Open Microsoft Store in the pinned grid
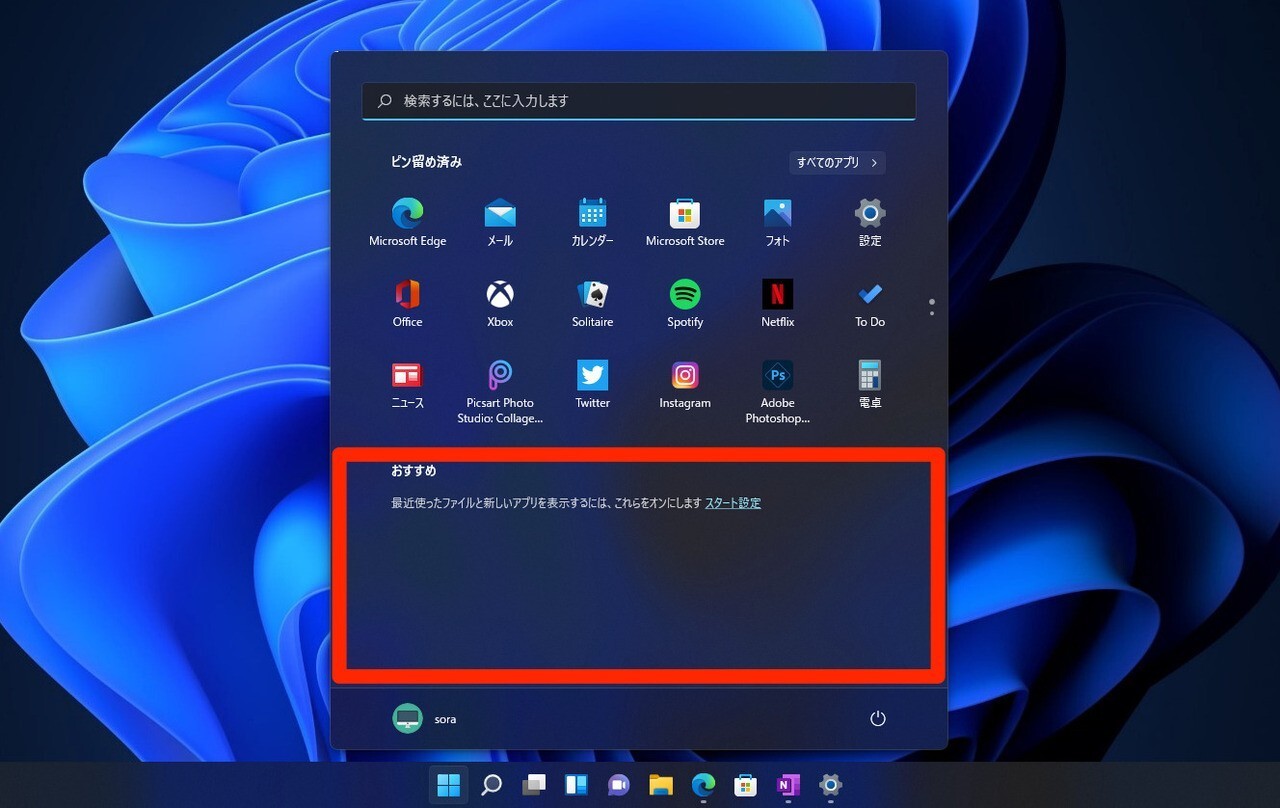Viewport: 1280px width, 808px height. tap(685, 222)
